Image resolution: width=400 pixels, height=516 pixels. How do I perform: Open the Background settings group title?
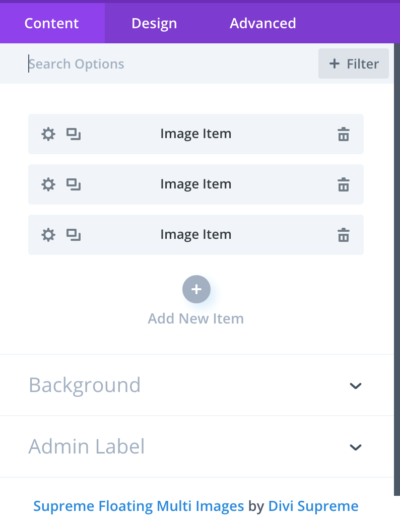point(85,385)
